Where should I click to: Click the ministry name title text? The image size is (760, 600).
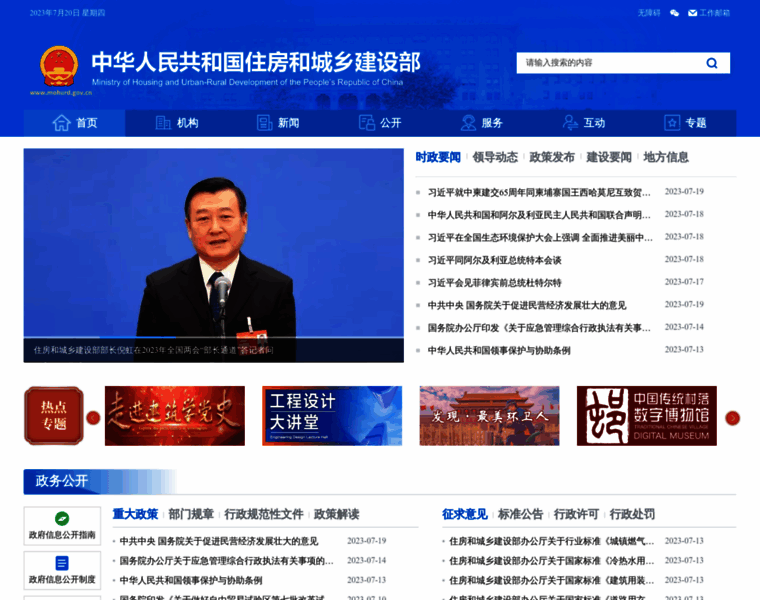(256, 62)
